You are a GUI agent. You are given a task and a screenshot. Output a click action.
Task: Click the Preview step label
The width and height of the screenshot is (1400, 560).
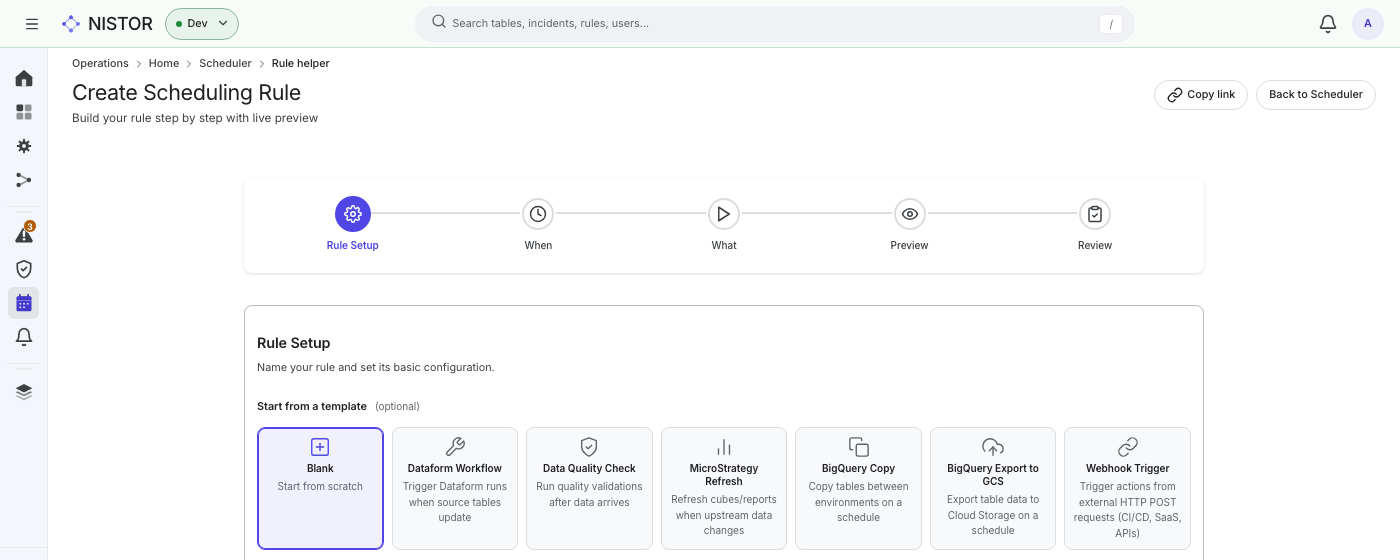point(910,245)
